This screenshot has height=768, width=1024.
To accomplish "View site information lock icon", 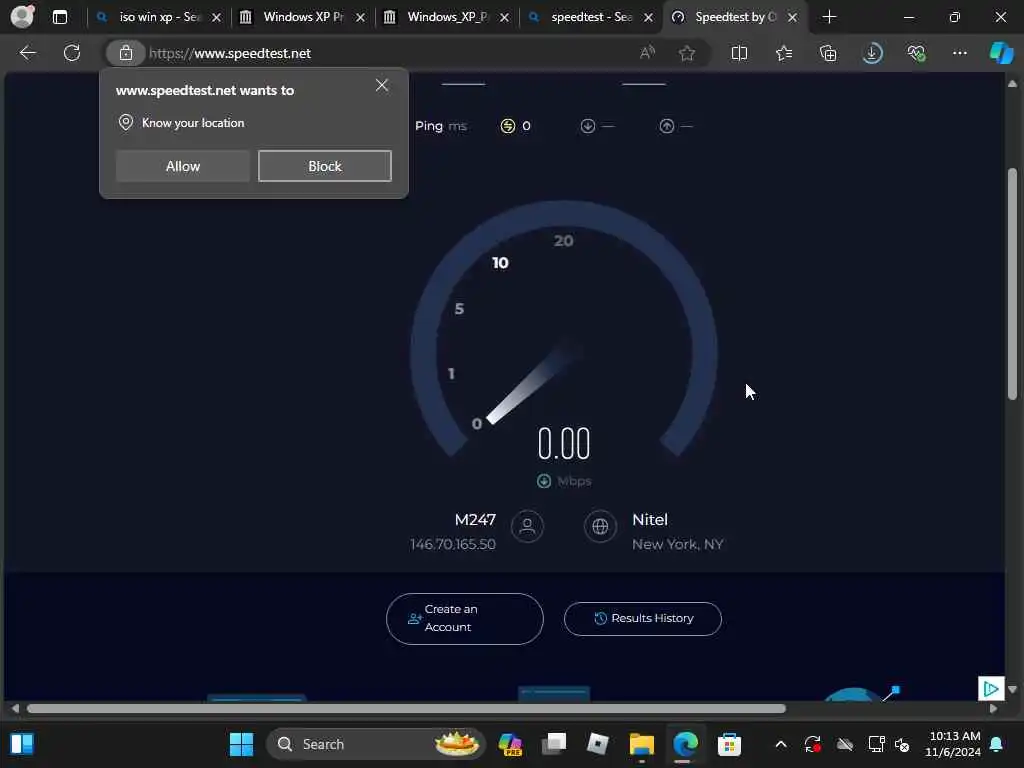I will [125, 53].
